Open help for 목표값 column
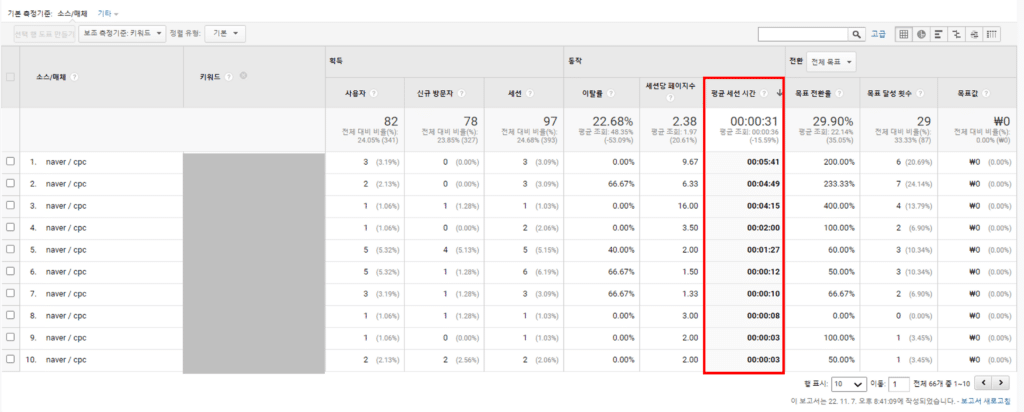1024x412 pixels. pyautogui.click(x=985, y=93)
